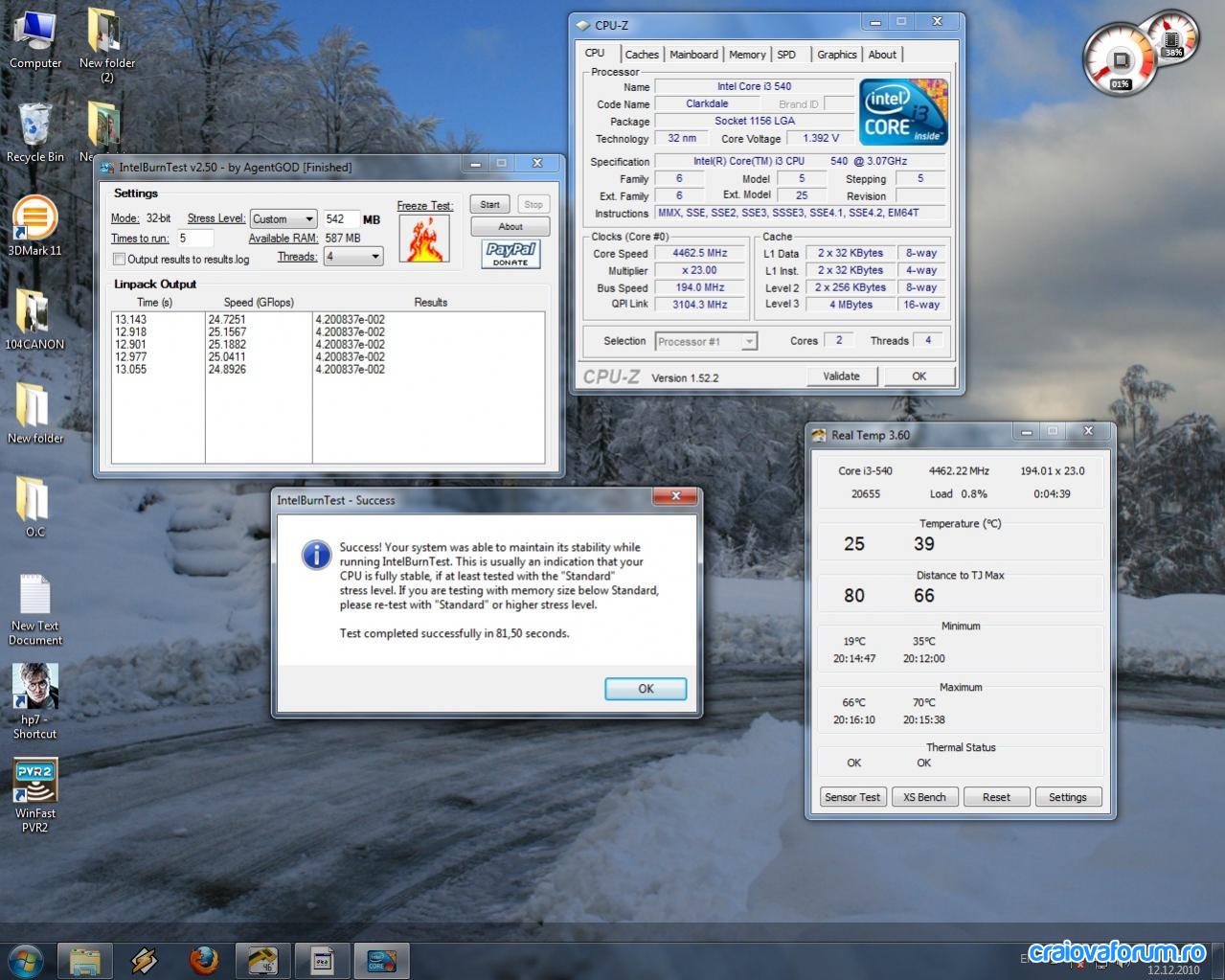Select the O.C folder icon
This screenshot has height=980, width=1225.
[34, 507]
